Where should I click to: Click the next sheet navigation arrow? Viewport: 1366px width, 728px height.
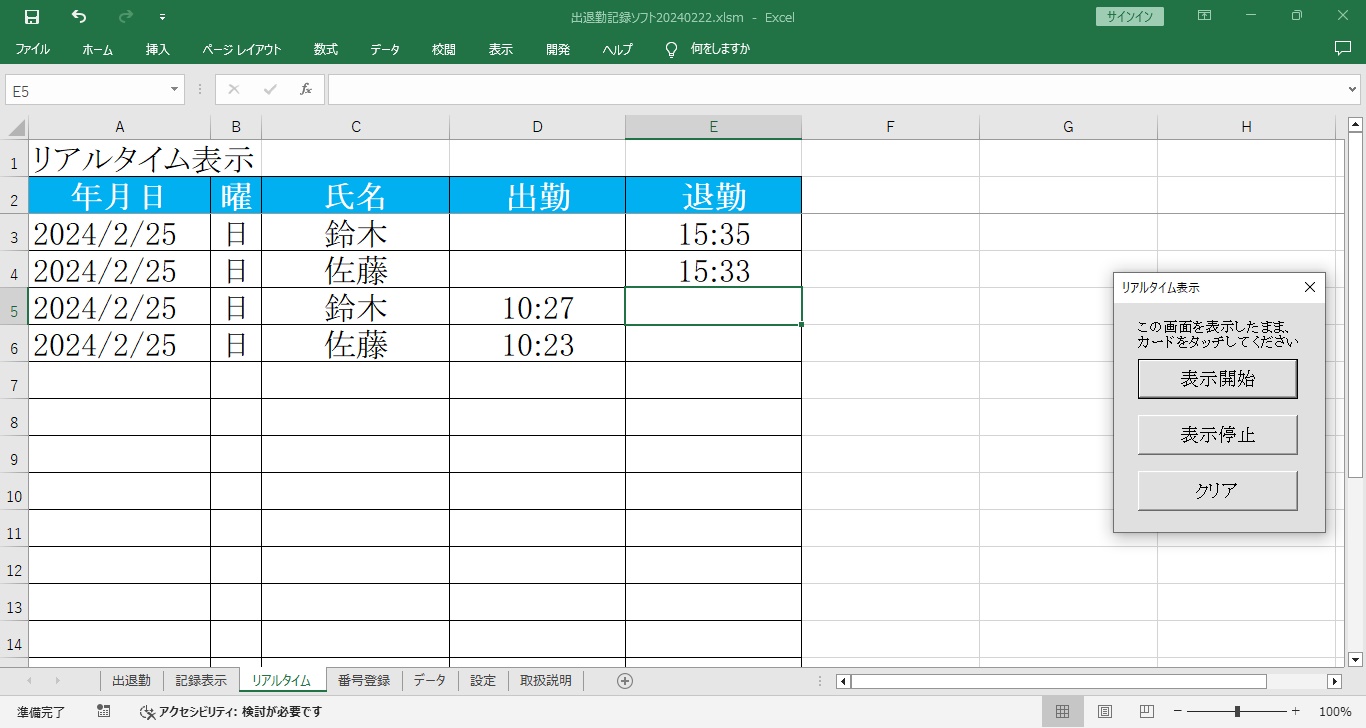tap(57, 681)
